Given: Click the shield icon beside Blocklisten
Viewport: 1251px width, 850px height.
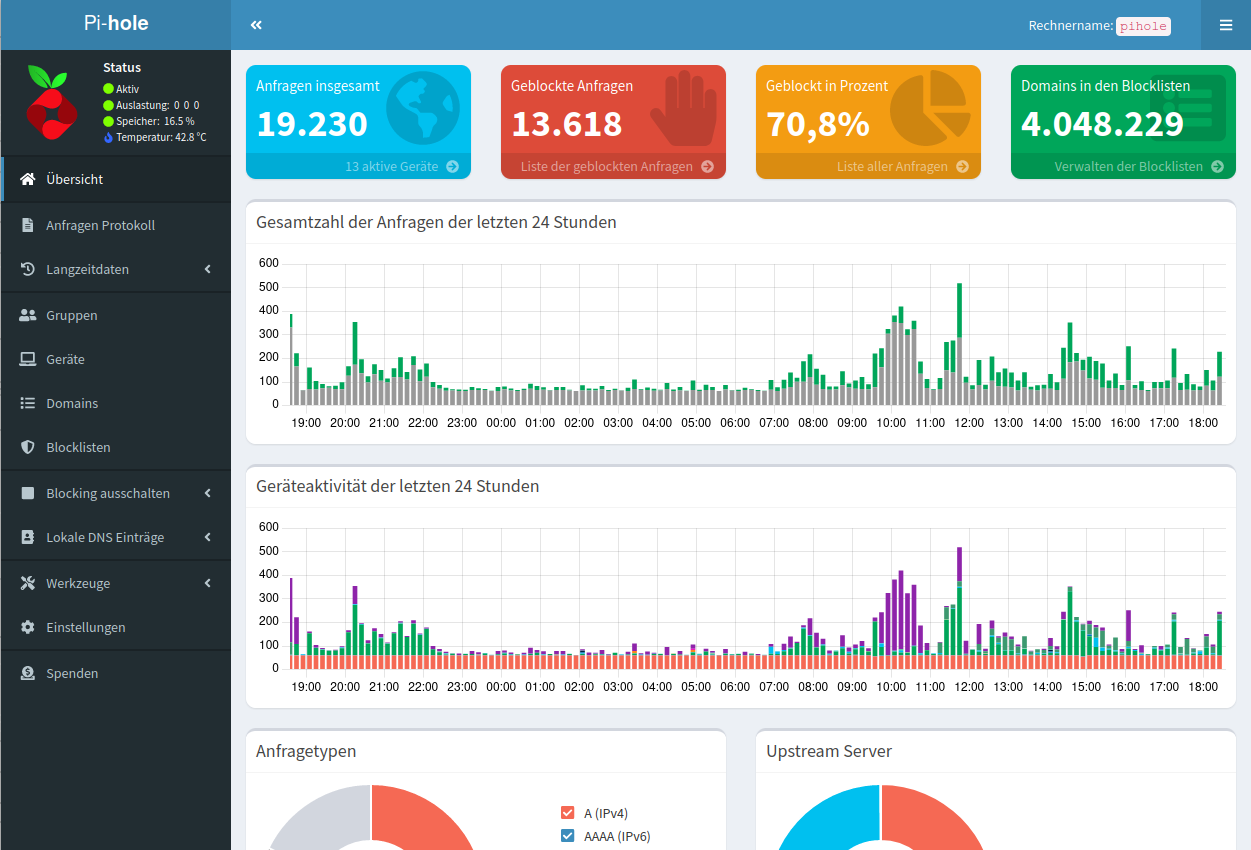Looking at the screenshot, I should [28, 447].
